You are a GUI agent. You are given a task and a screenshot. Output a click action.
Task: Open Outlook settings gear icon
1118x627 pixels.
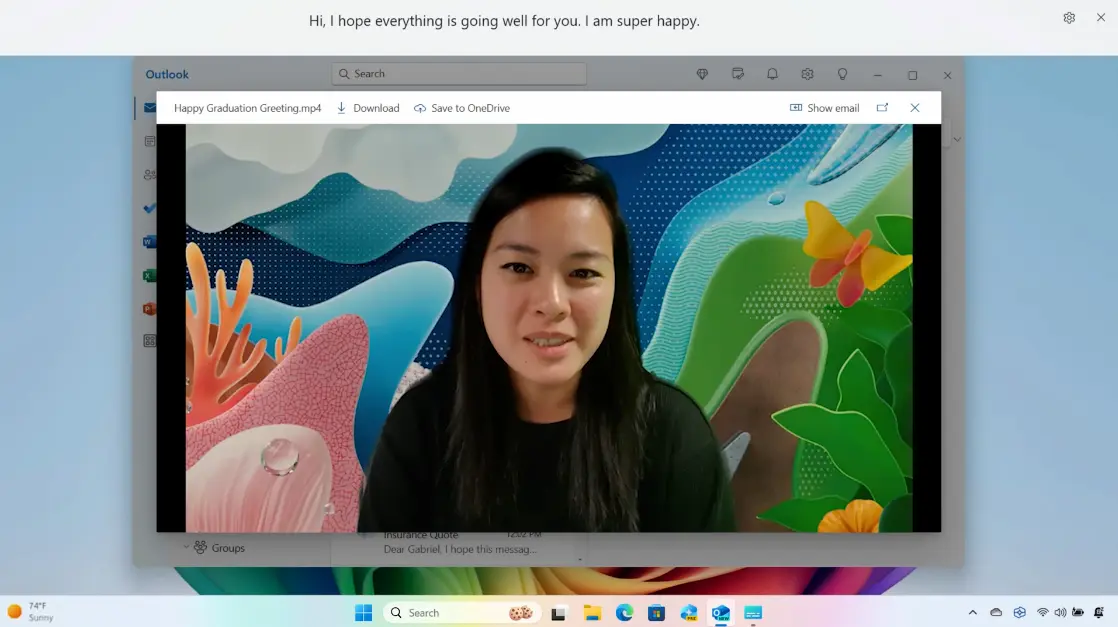[x=807, y=74]
